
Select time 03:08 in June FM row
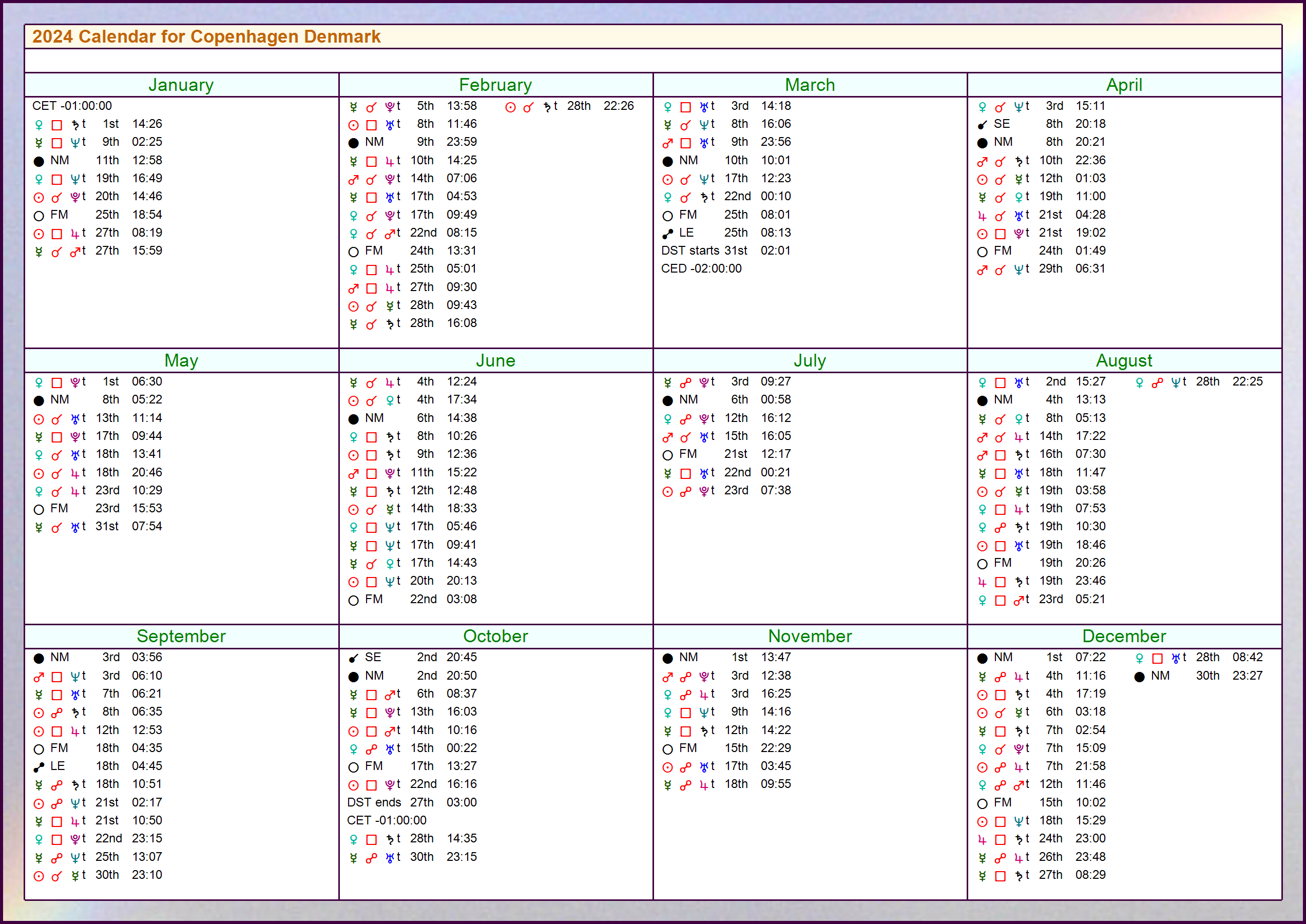(462, 600)
